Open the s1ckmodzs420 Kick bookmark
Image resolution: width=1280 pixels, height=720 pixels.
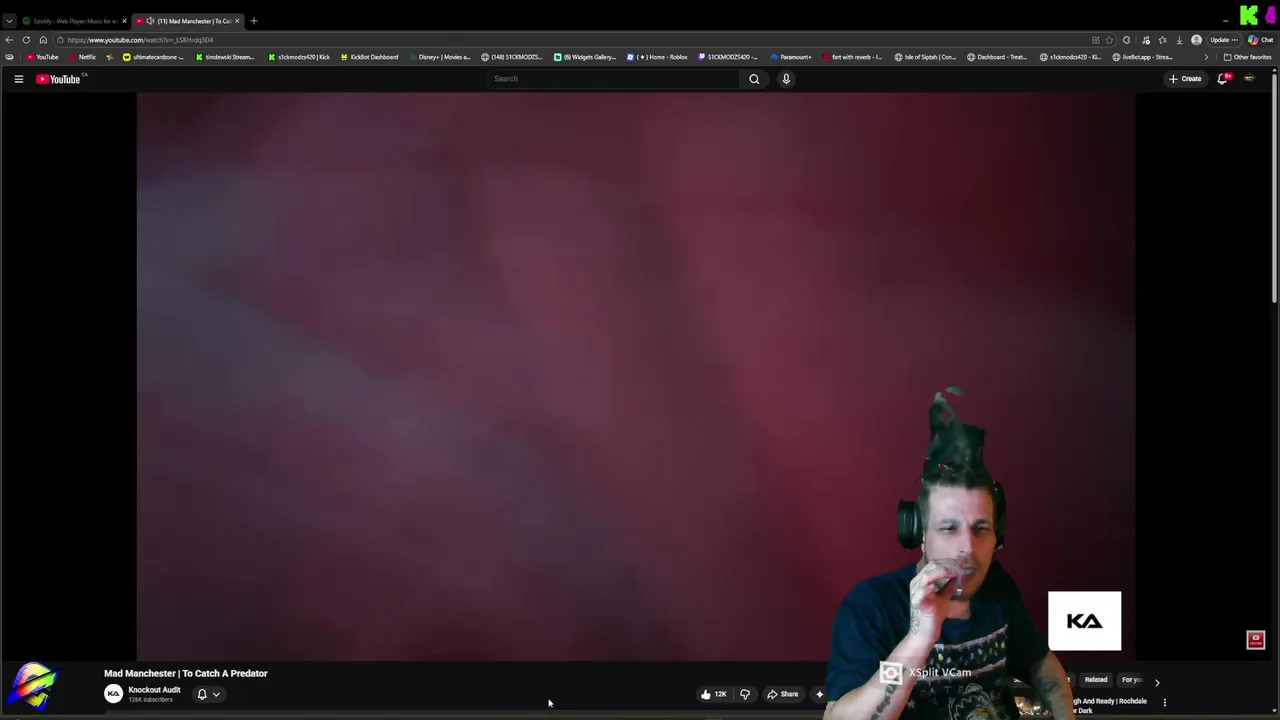299,57
